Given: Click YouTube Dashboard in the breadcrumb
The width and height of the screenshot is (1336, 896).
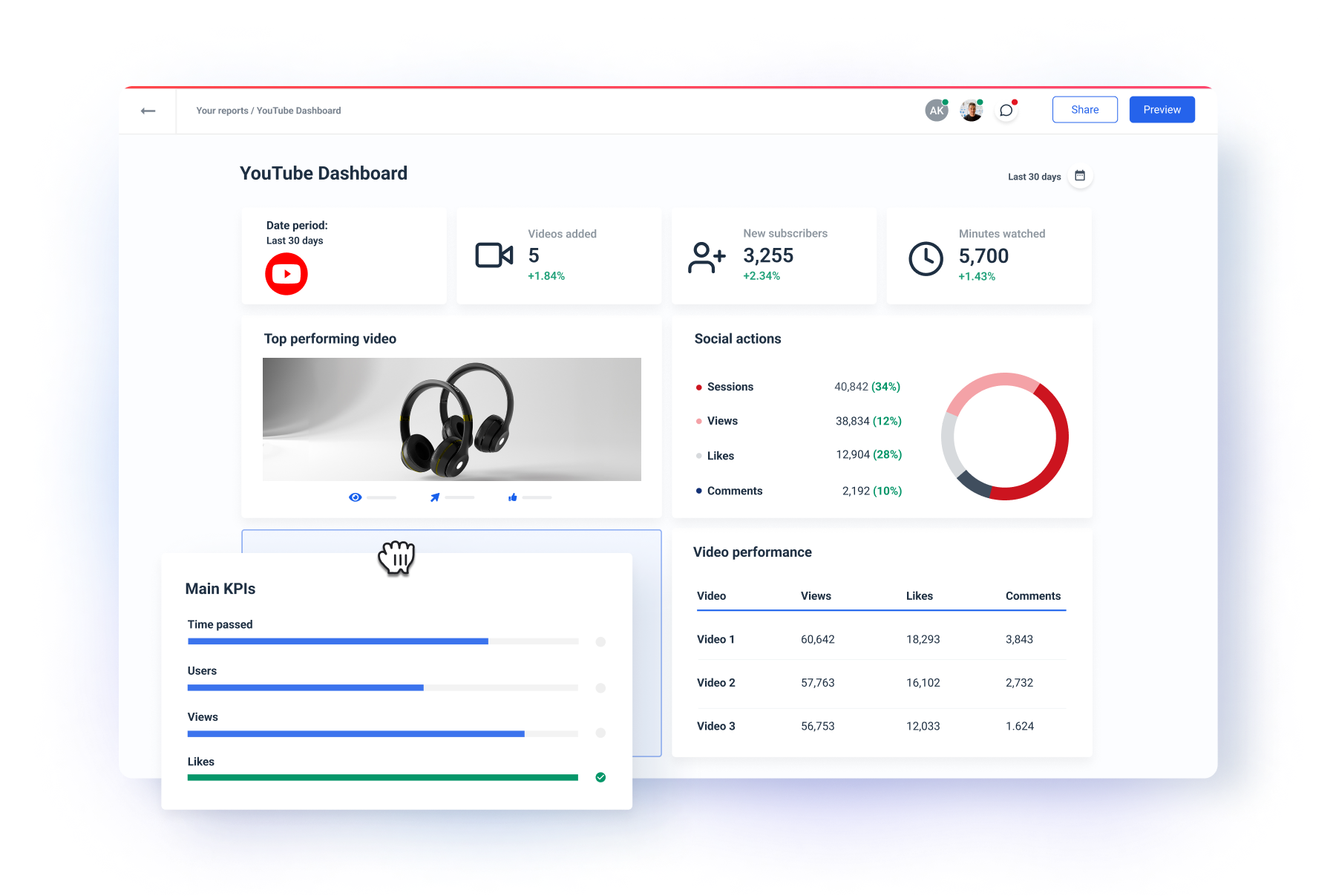Looking at the screenshot, I should point(299,110).
